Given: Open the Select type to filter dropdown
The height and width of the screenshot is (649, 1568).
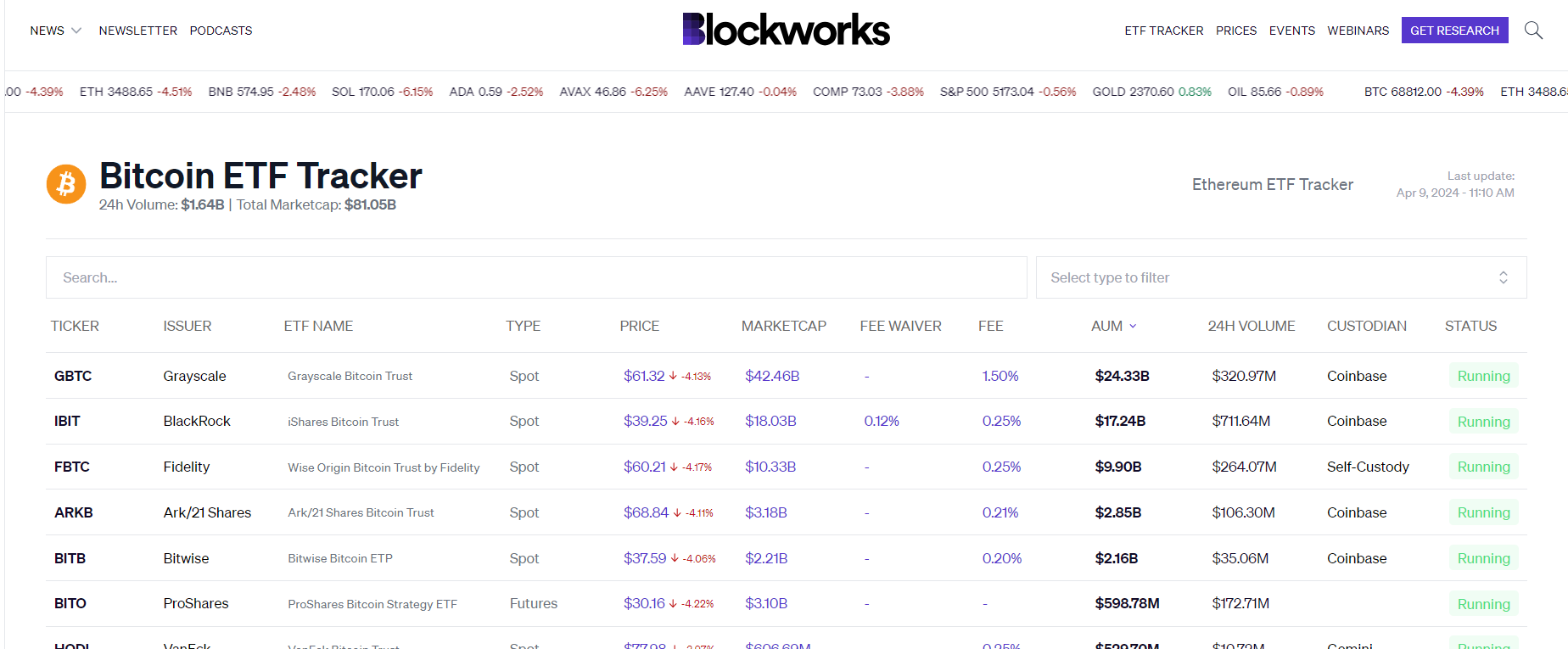Looking at the screenshot, I should click(1281, 277).
